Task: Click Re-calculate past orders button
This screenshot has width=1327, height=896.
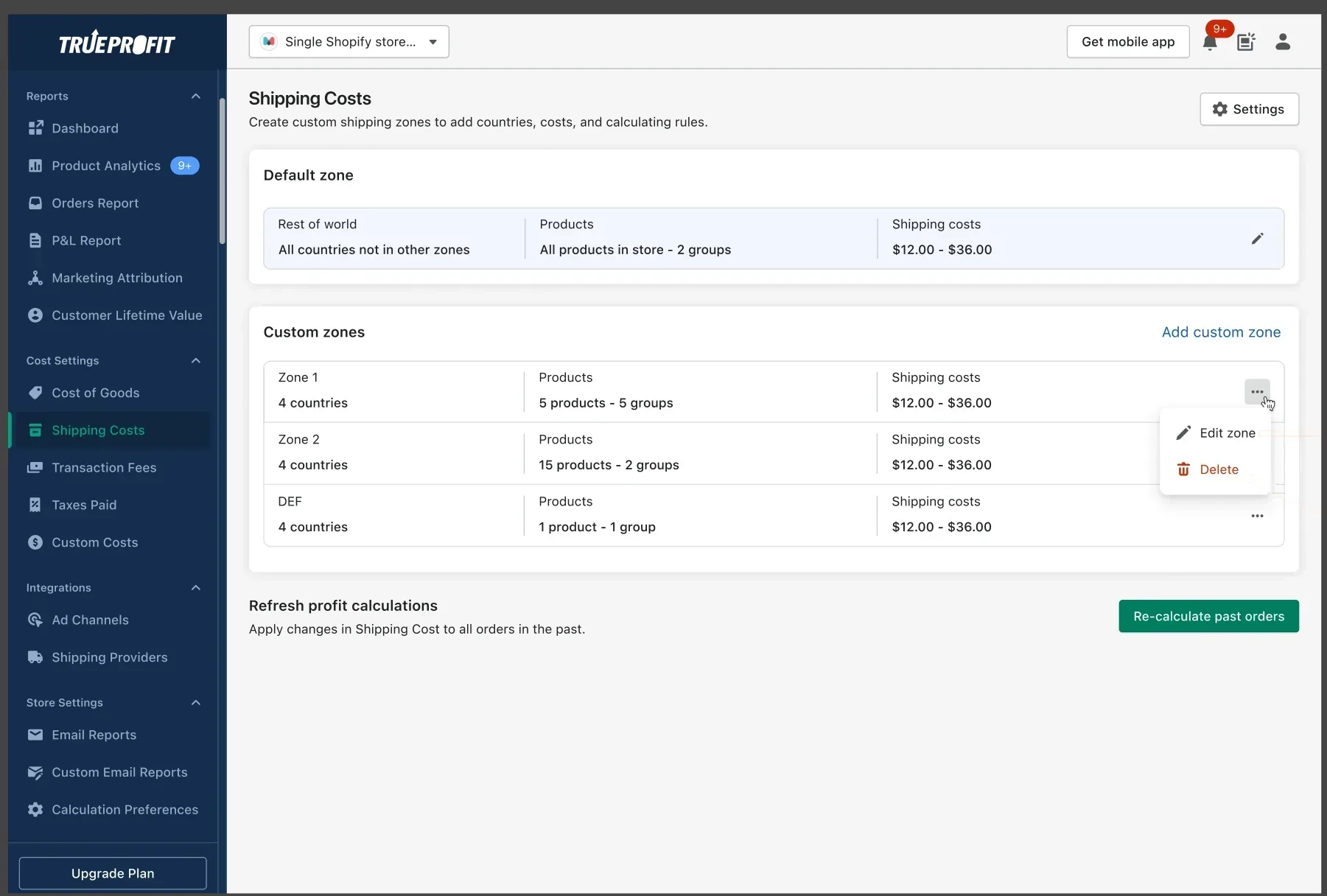Action: (x=1208, y=616)
